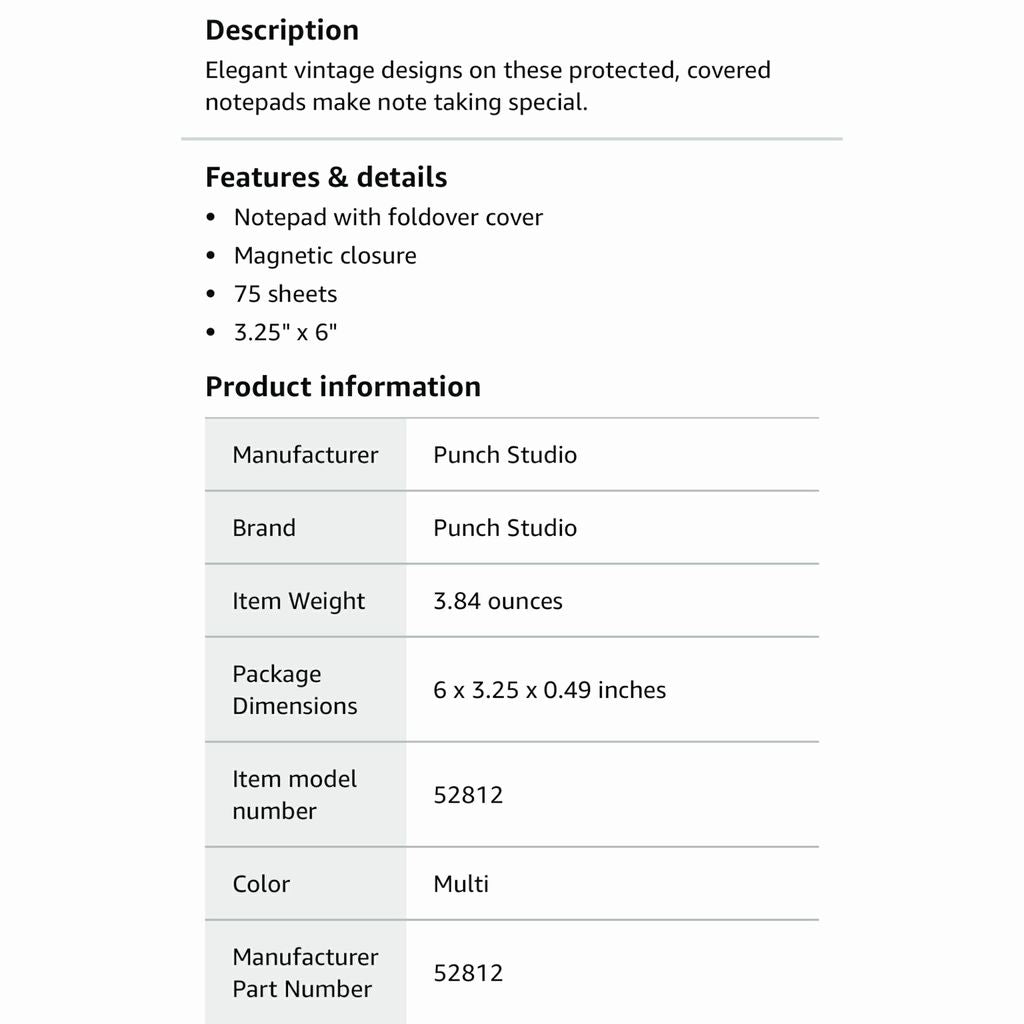Click the 'Magnetic closure' bullet item

coord(325,255)
